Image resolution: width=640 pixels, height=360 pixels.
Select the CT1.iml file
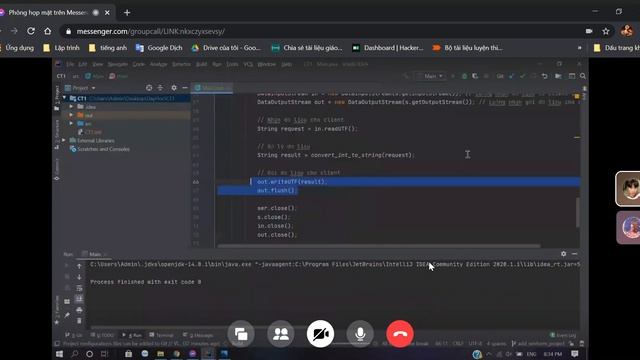[x=90, y=132]
